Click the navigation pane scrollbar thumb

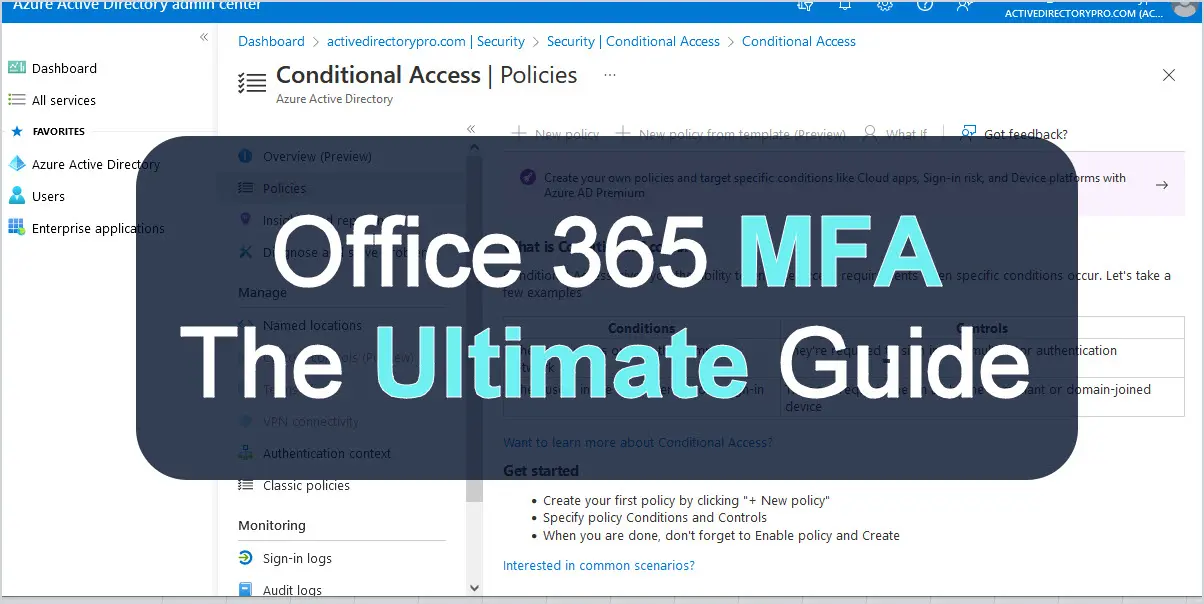474,330
